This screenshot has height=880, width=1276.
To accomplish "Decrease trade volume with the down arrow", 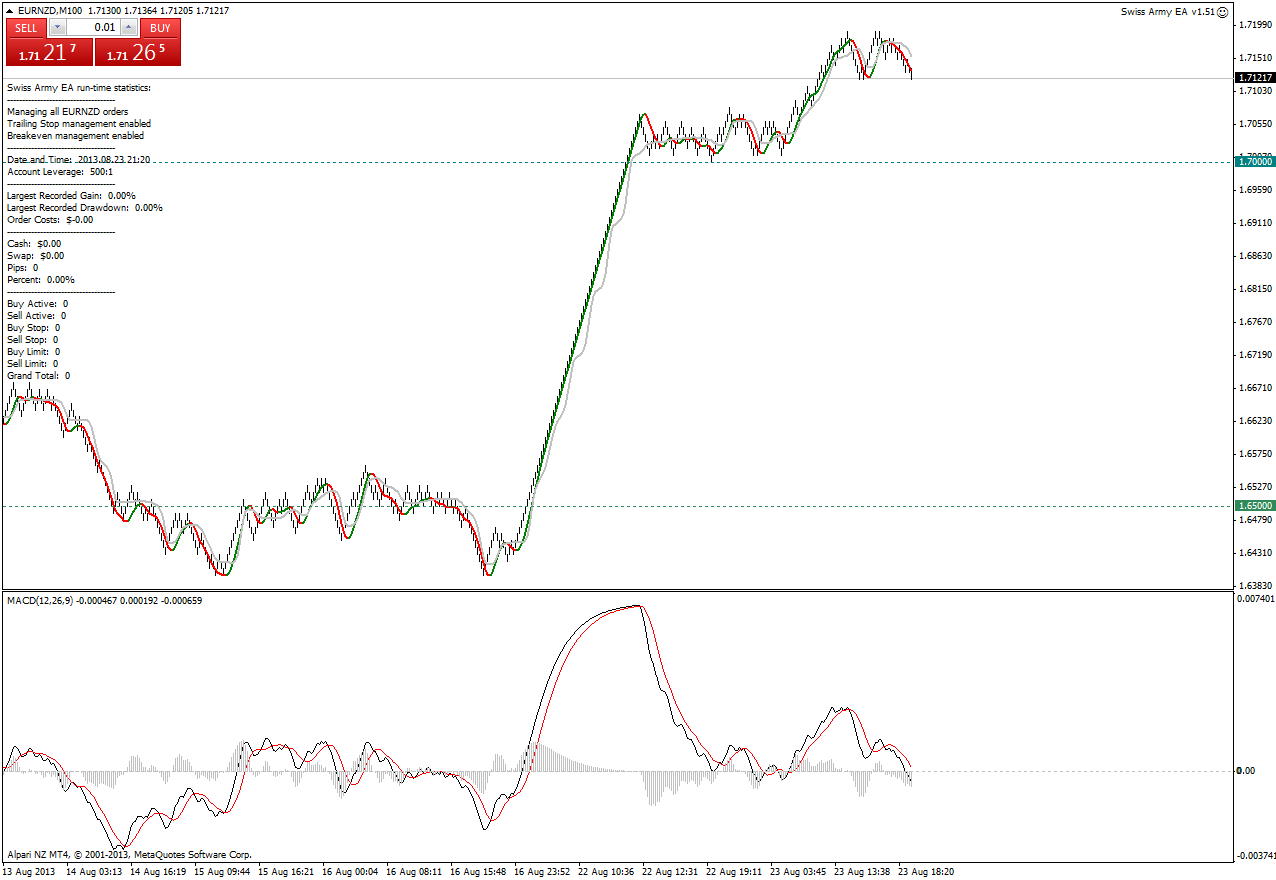I will (56, 28).
